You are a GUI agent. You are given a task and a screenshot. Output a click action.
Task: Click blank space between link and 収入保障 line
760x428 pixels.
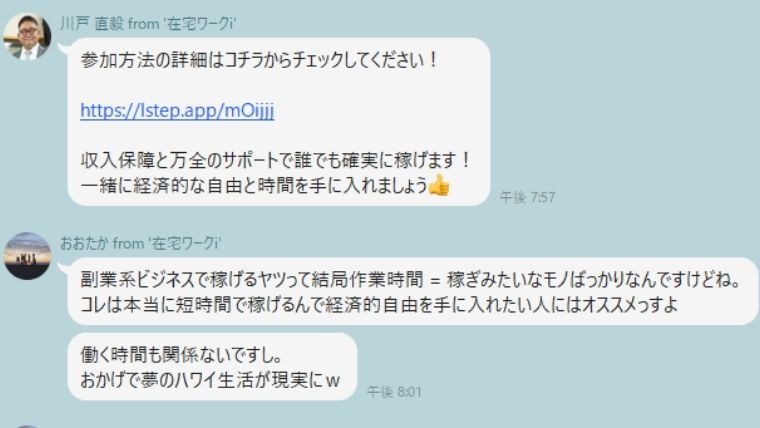click(x=279, y=135)
